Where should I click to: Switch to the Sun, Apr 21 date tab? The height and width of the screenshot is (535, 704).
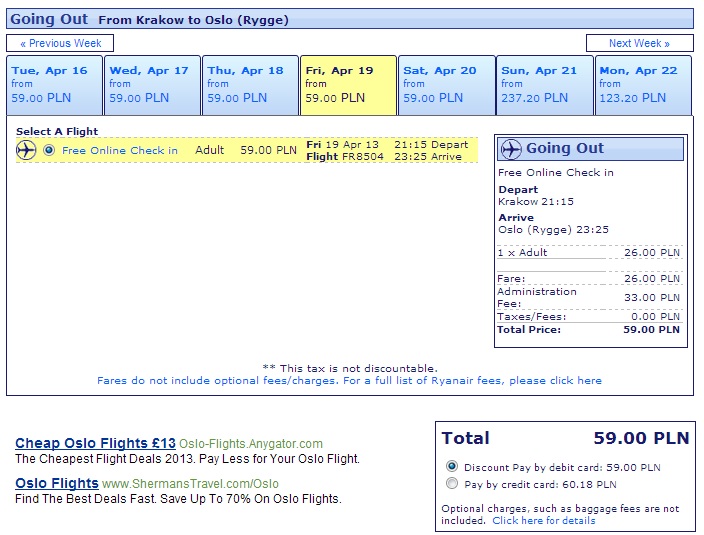(545, 85)
